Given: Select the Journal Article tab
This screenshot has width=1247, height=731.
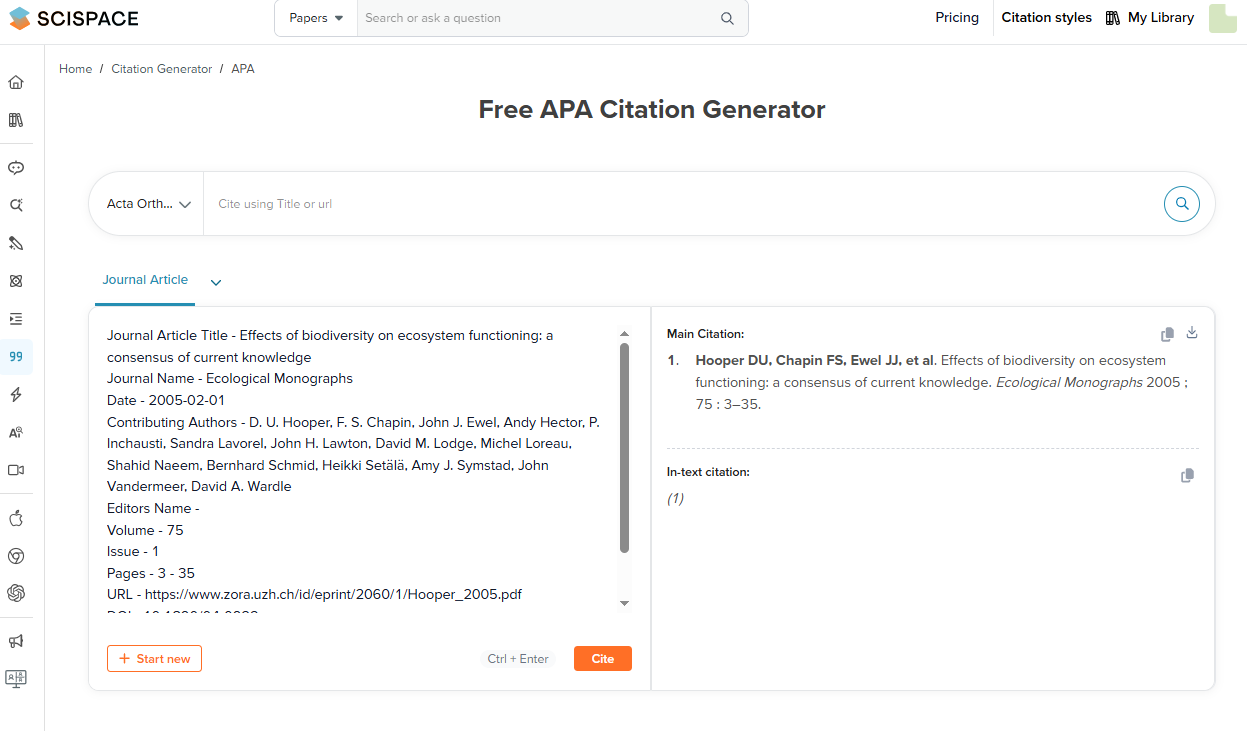Looking at the screenshot, I should coord(145,280).
